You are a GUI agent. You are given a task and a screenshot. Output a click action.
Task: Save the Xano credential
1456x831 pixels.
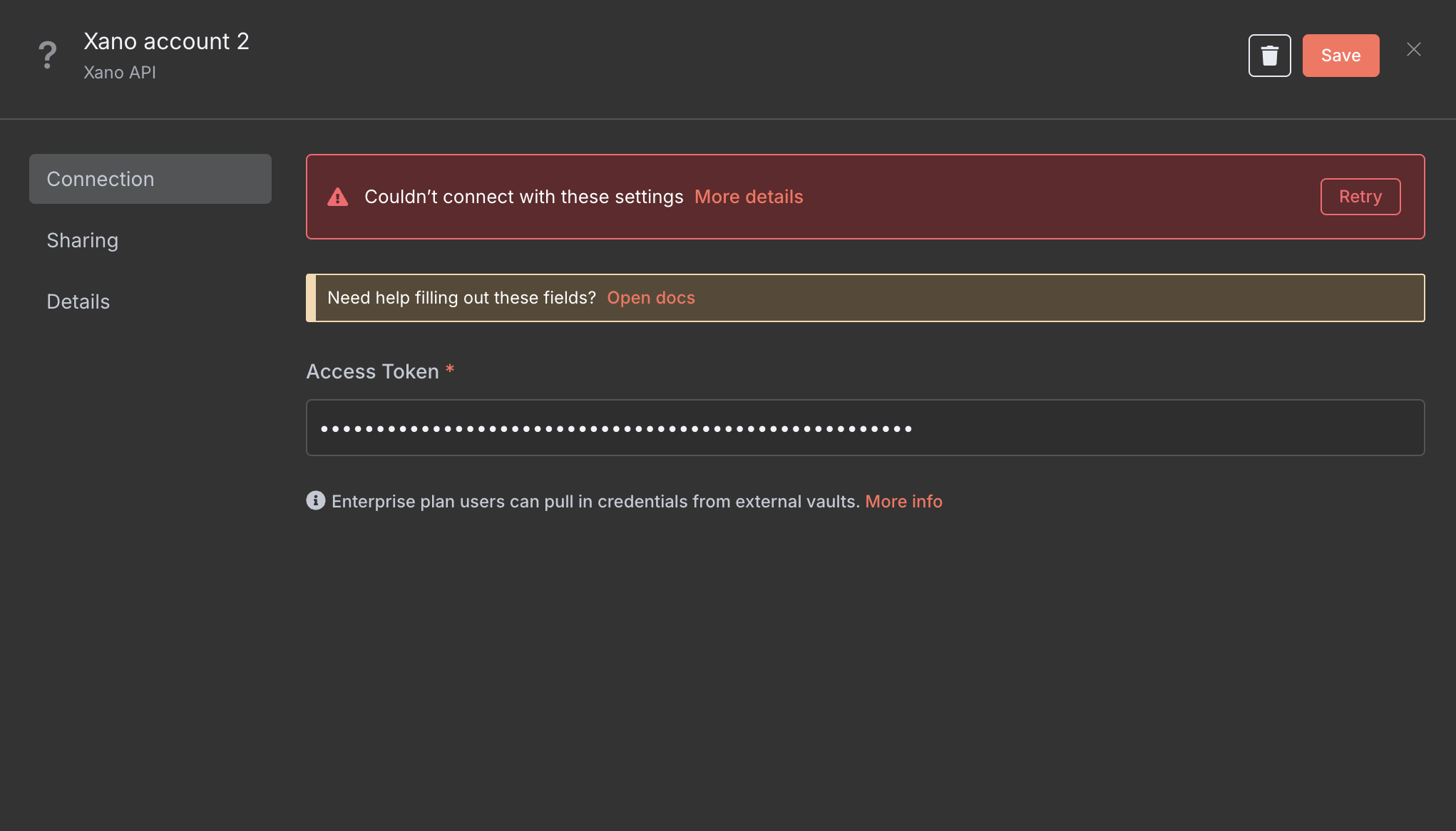point(1340,56)
